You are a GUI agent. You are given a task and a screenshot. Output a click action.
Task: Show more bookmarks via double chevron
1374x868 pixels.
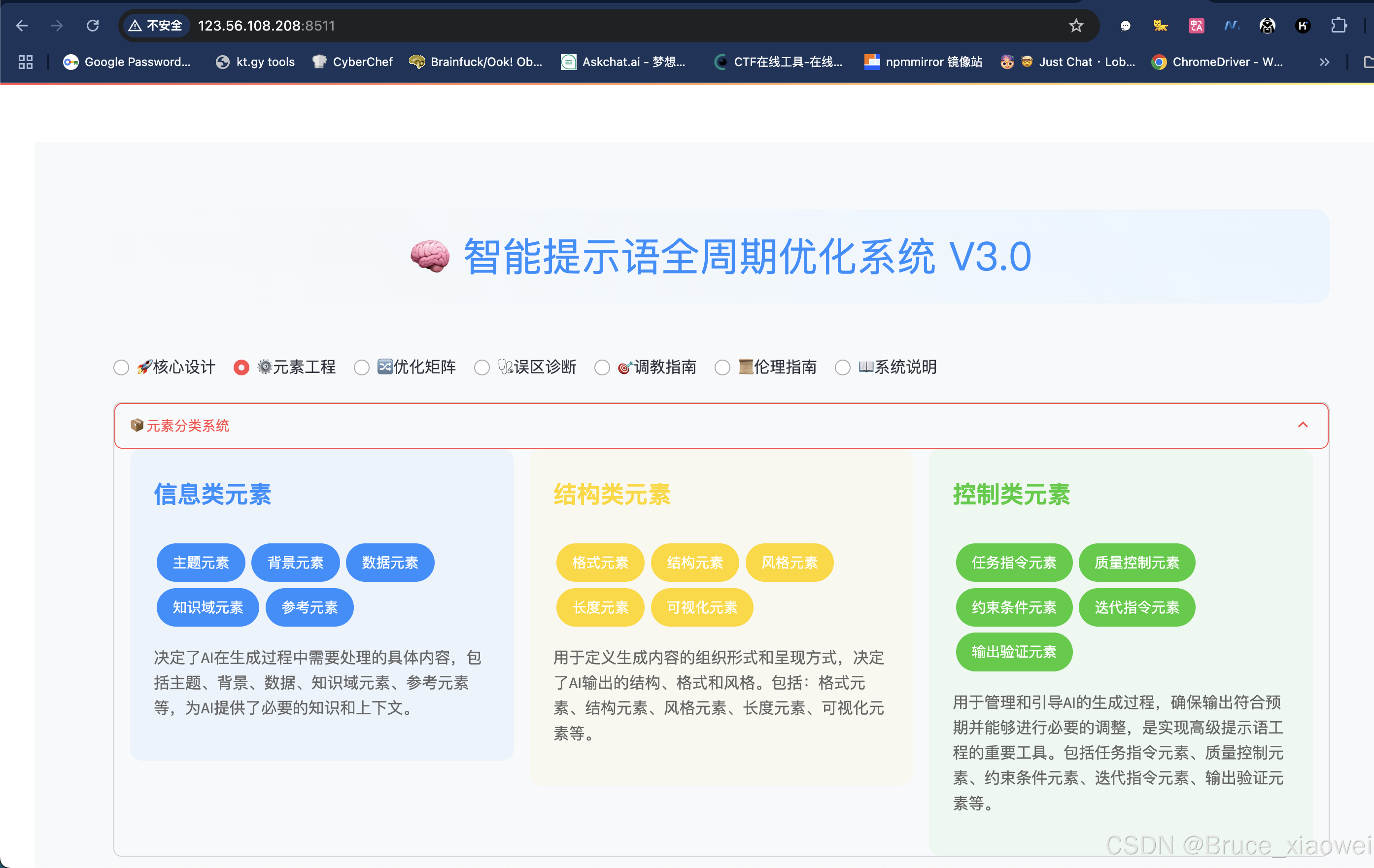pyautogui.click(x=1324, y=62)
